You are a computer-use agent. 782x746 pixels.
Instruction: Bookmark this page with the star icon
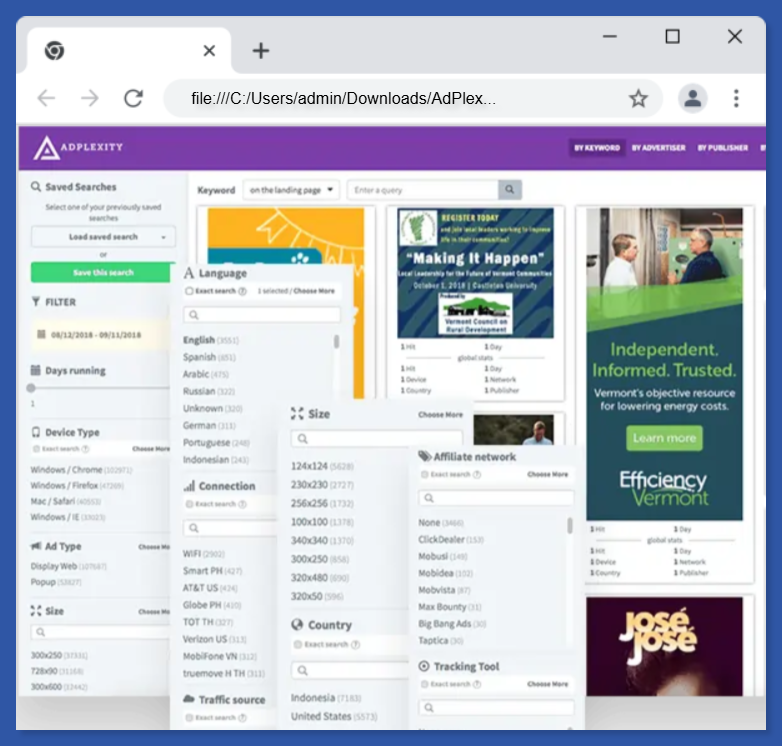(638, 98)
